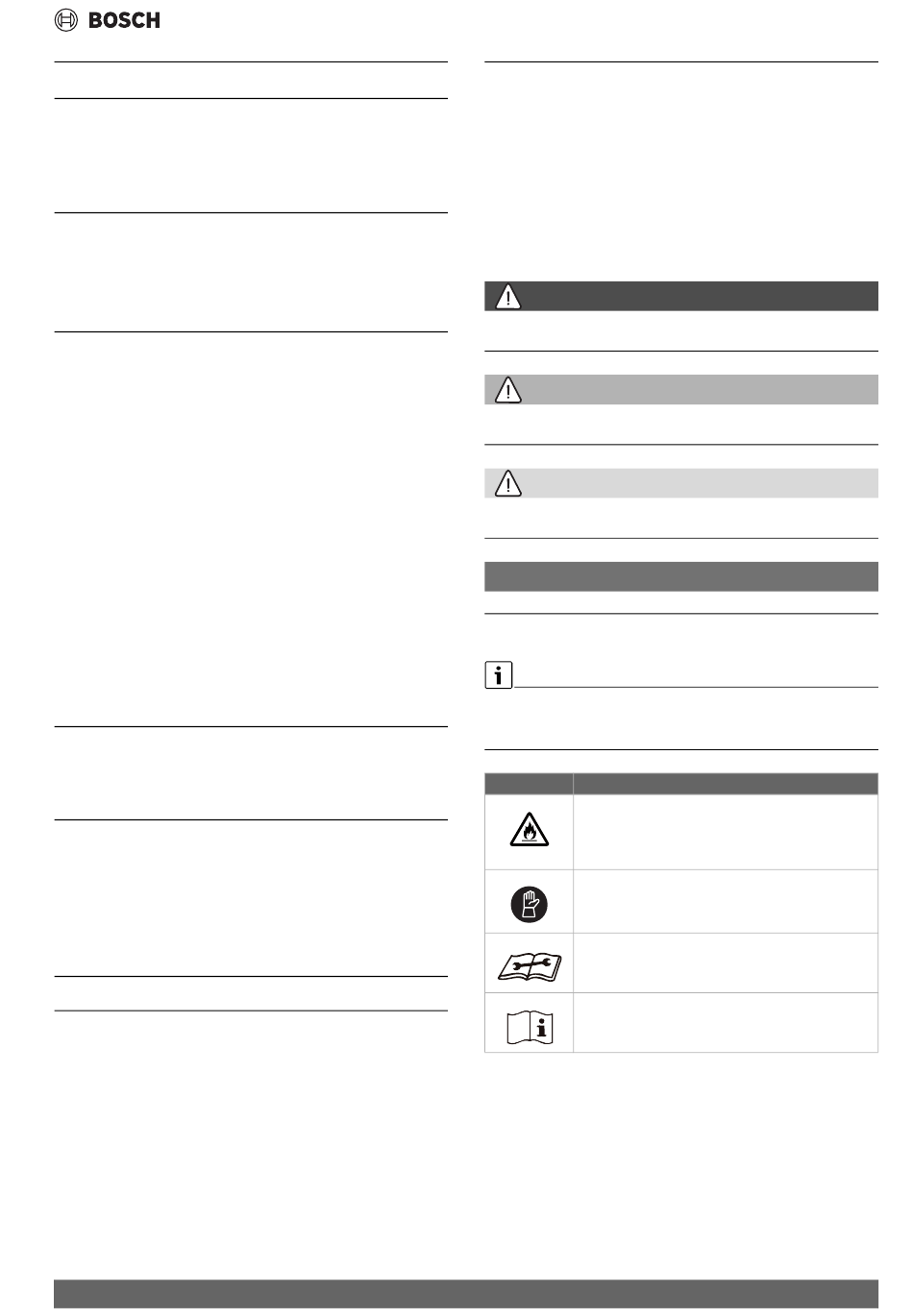Viewport: 913px width, 1316px height.
Task: Select the square info 'i' icon
Action: (498, 676)
